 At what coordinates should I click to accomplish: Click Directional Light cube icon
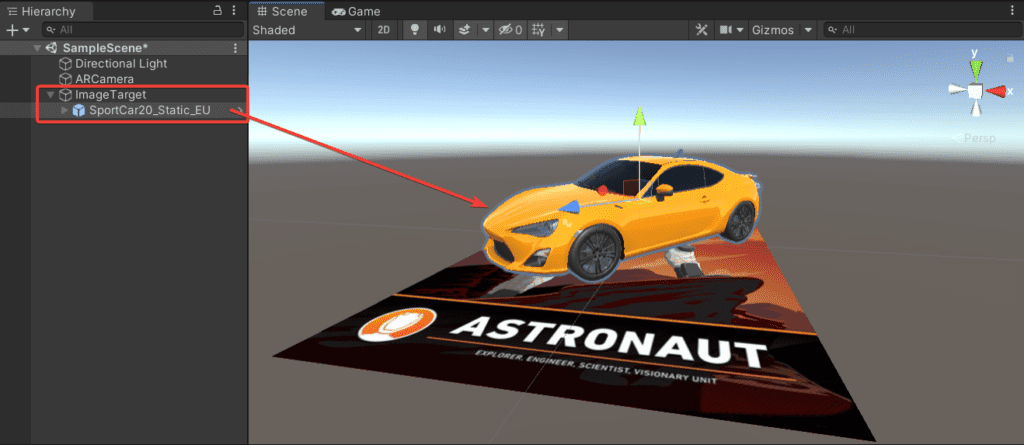pyautogui.click(x=65, y=63)
